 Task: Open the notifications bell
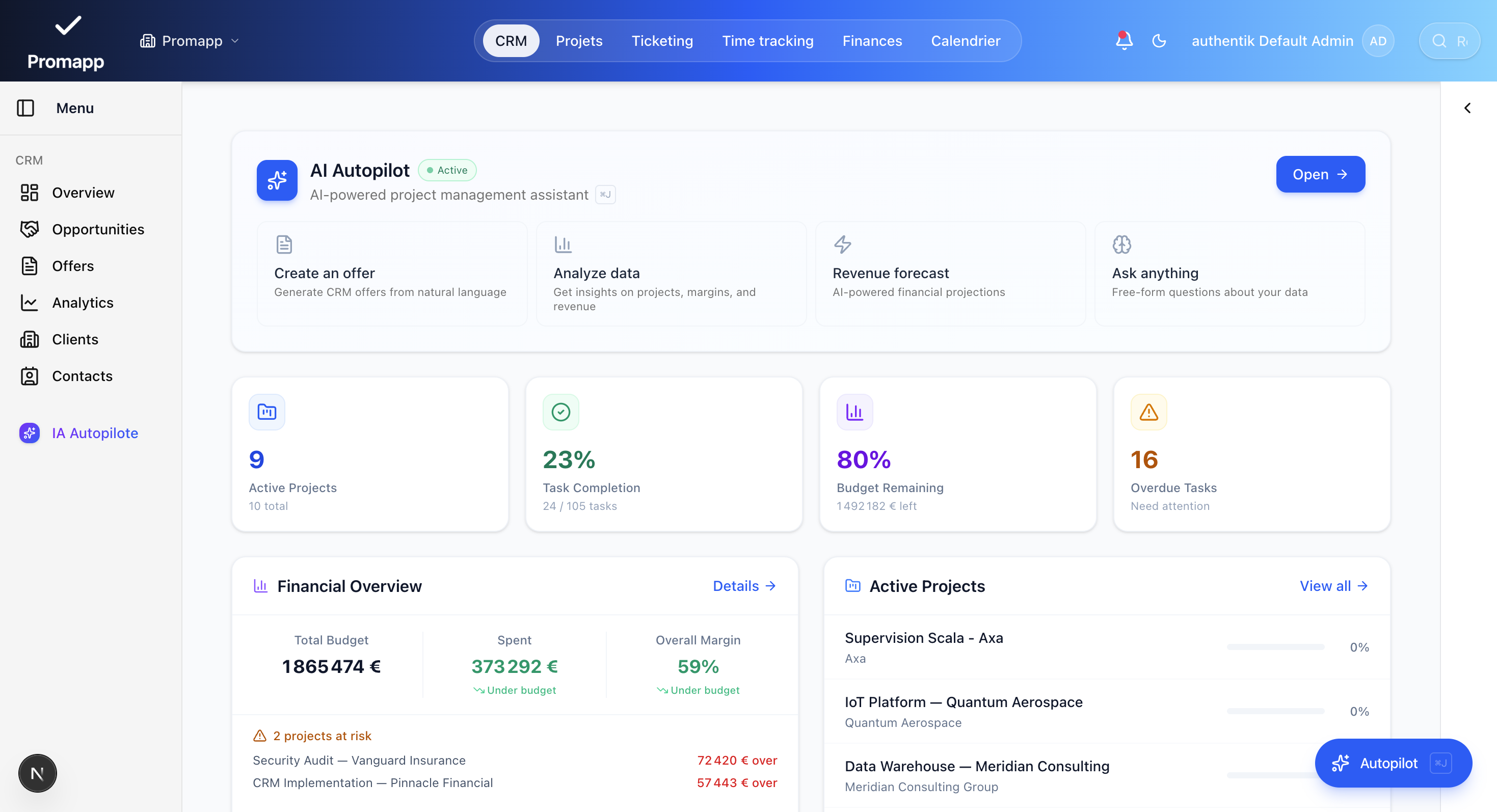1124,41
